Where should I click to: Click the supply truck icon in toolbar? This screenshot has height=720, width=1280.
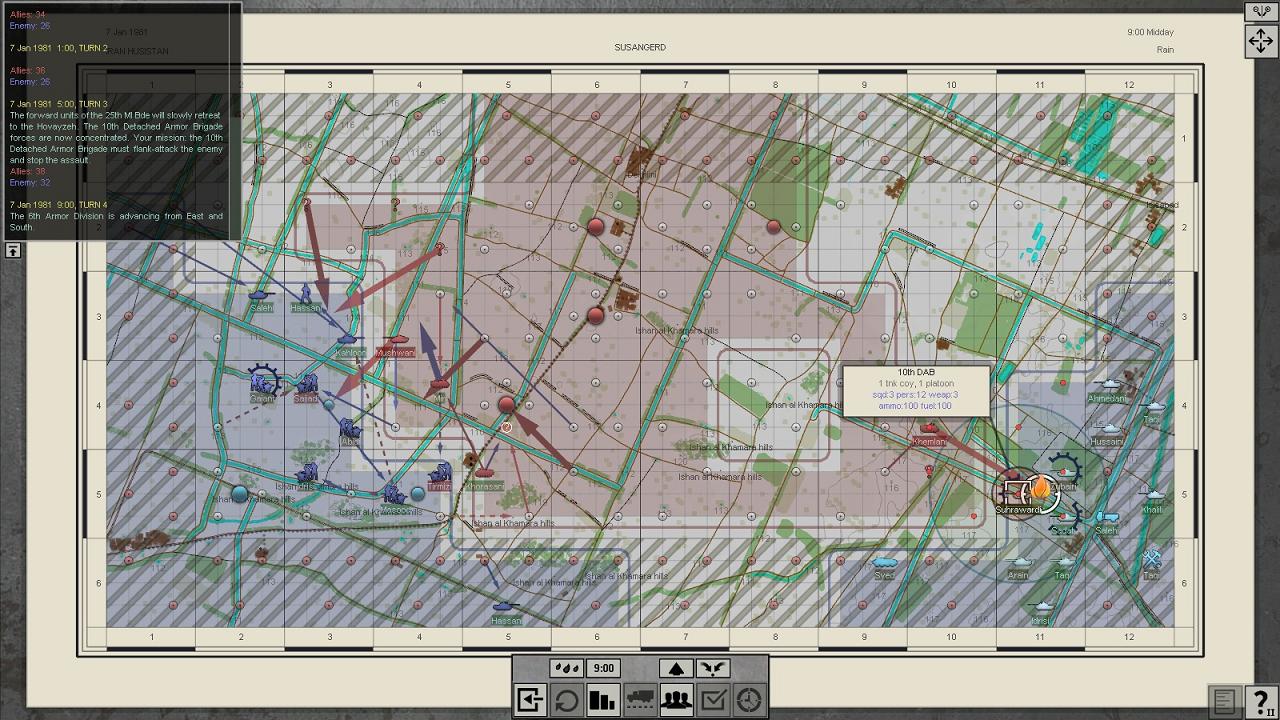640,700
